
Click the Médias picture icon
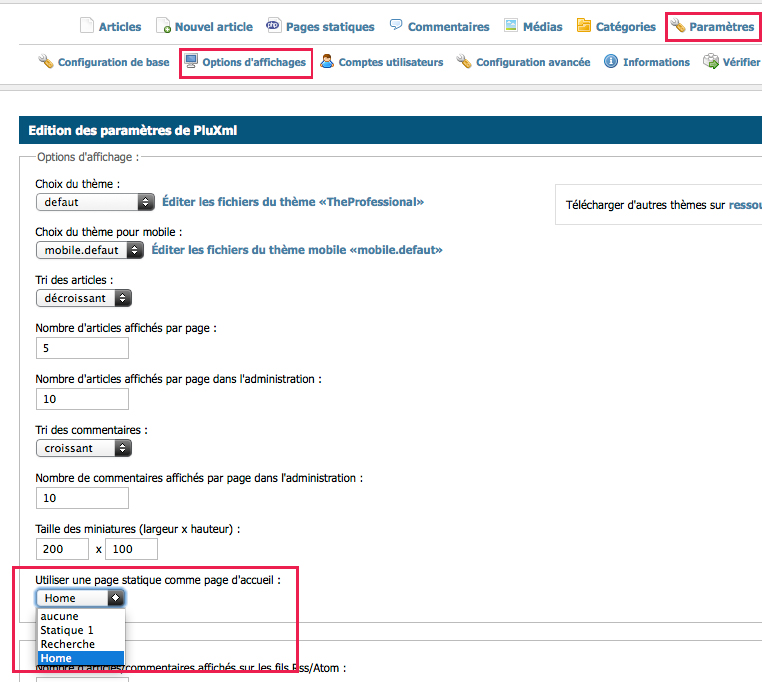point(511,26)
